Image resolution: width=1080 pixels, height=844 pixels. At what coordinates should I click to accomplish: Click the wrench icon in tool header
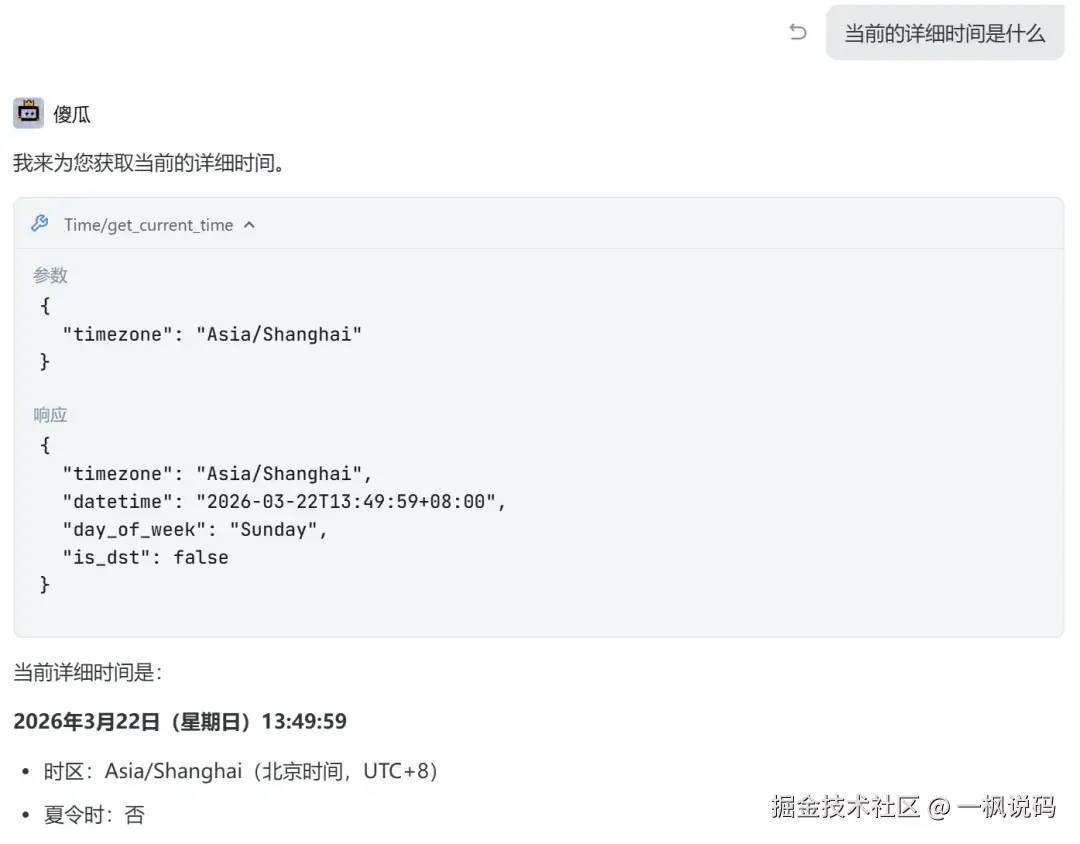click(x=40, y=224)
